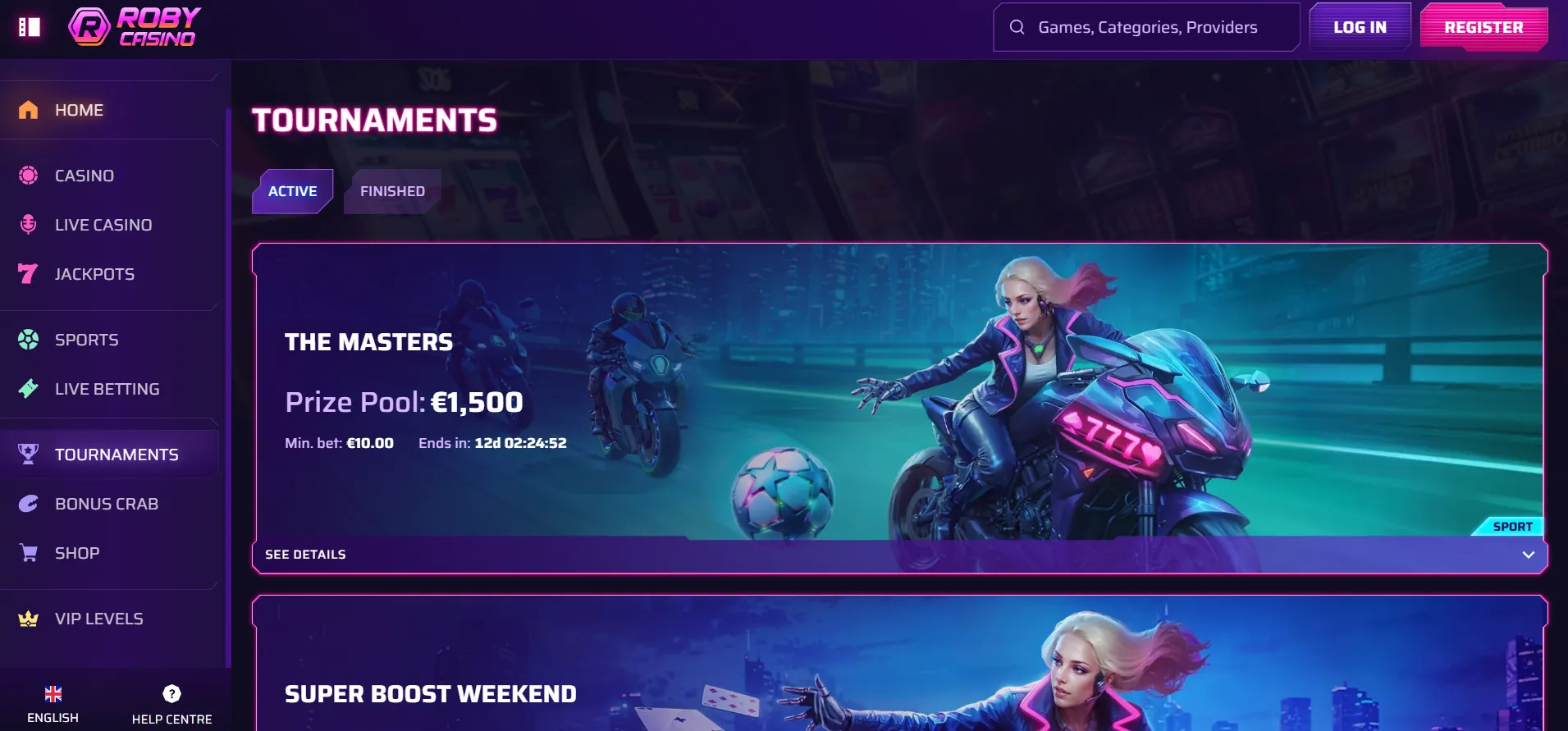
Task: Collapse the sidebar with the panel toggle icon
Action: [30, 27]
